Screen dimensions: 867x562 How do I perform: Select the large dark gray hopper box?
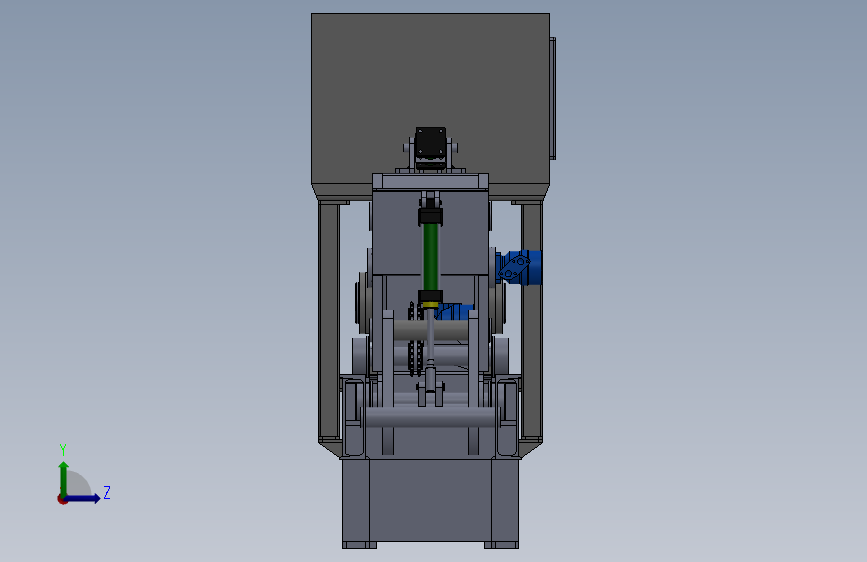430,100
